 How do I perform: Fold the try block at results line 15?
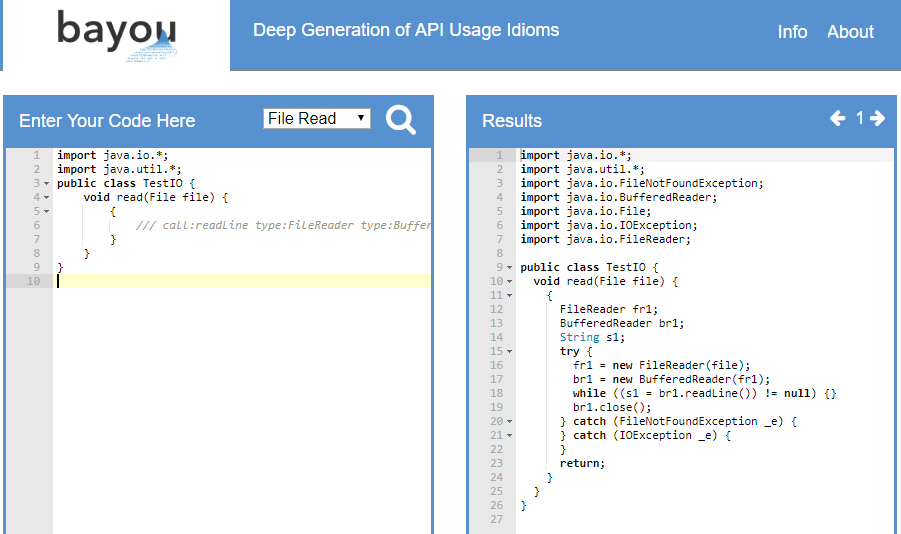click(x=509, y=352)
